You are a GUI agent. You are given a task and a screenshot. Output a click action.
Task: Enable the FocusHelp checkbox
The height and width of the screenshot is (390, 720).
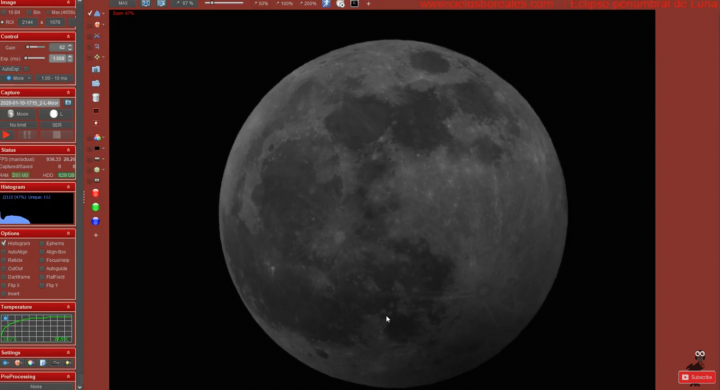point(42,260)
